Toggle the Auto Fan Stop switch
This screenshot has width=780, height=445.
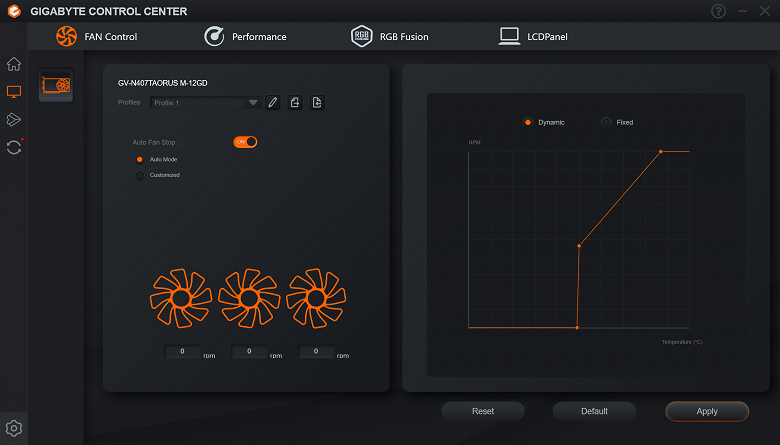tap(245, 142)
